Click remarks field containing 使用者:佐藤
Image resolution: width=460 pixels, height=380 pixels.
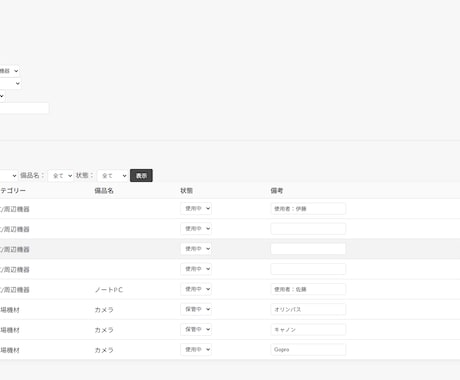click(308, 289)
